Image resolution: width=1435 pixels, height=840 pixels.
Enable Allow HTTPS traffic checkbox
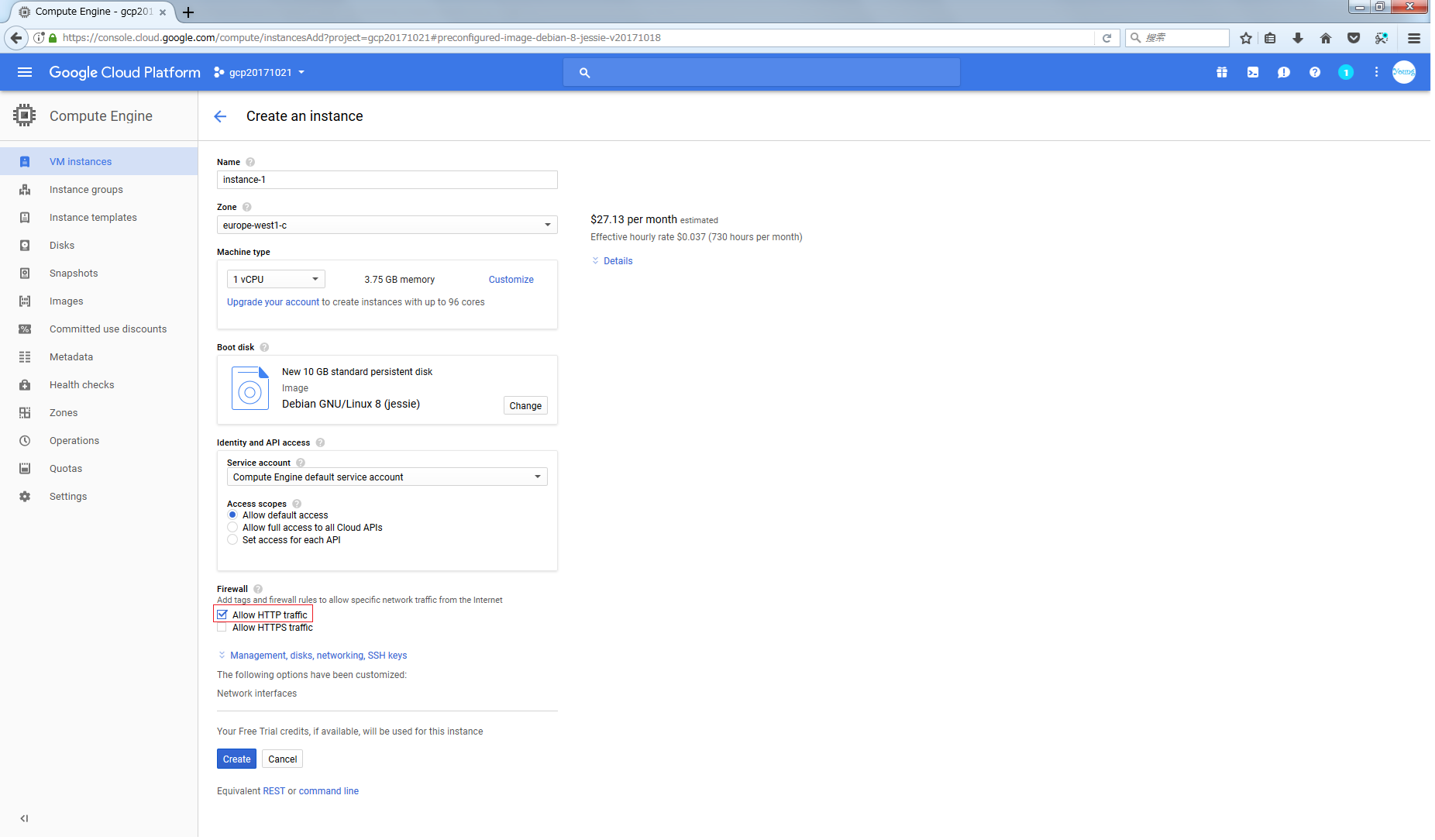point(222,628)
